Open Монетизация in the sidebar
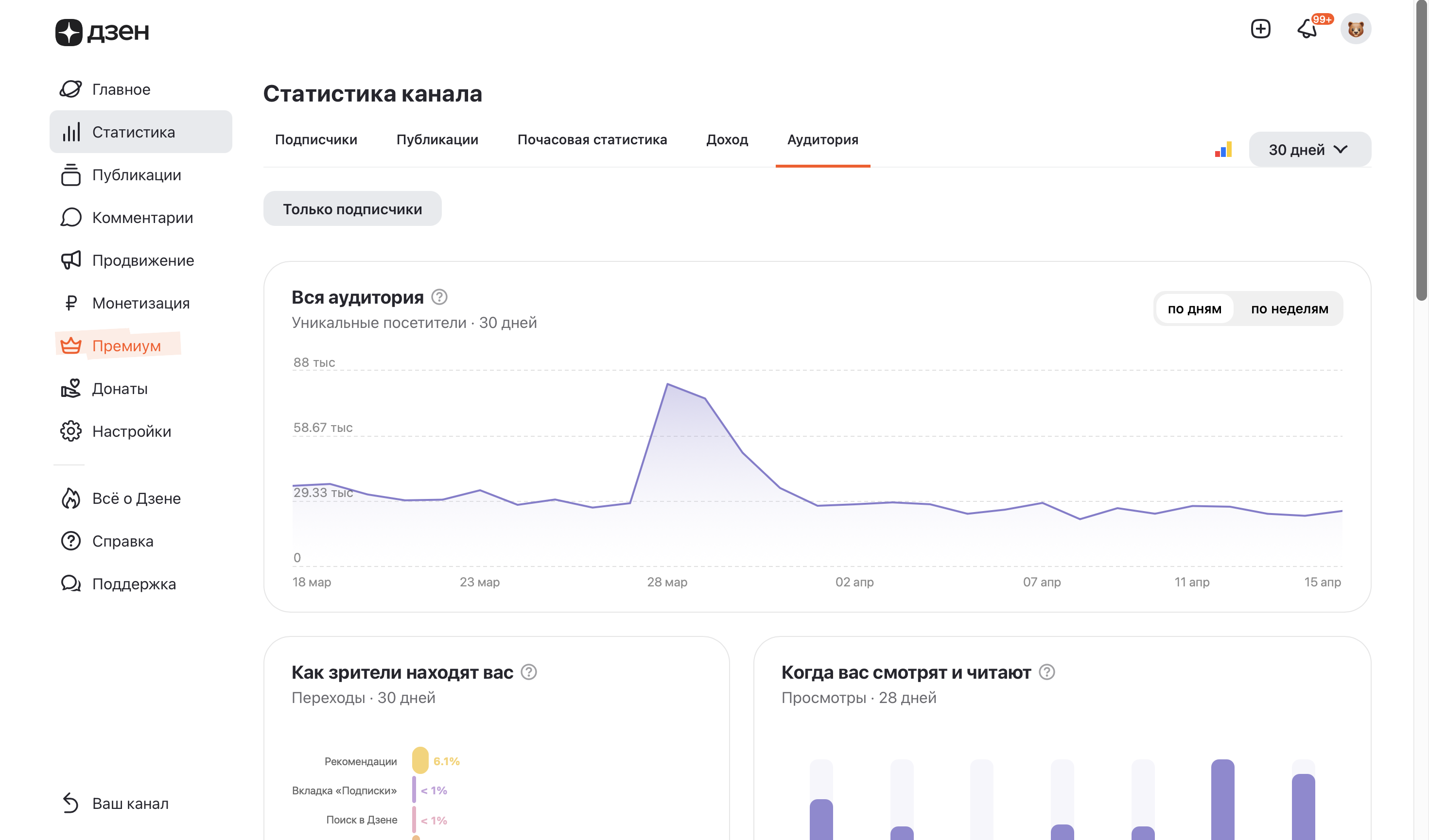The image size is (1429, 840). [x=140, y=303]
